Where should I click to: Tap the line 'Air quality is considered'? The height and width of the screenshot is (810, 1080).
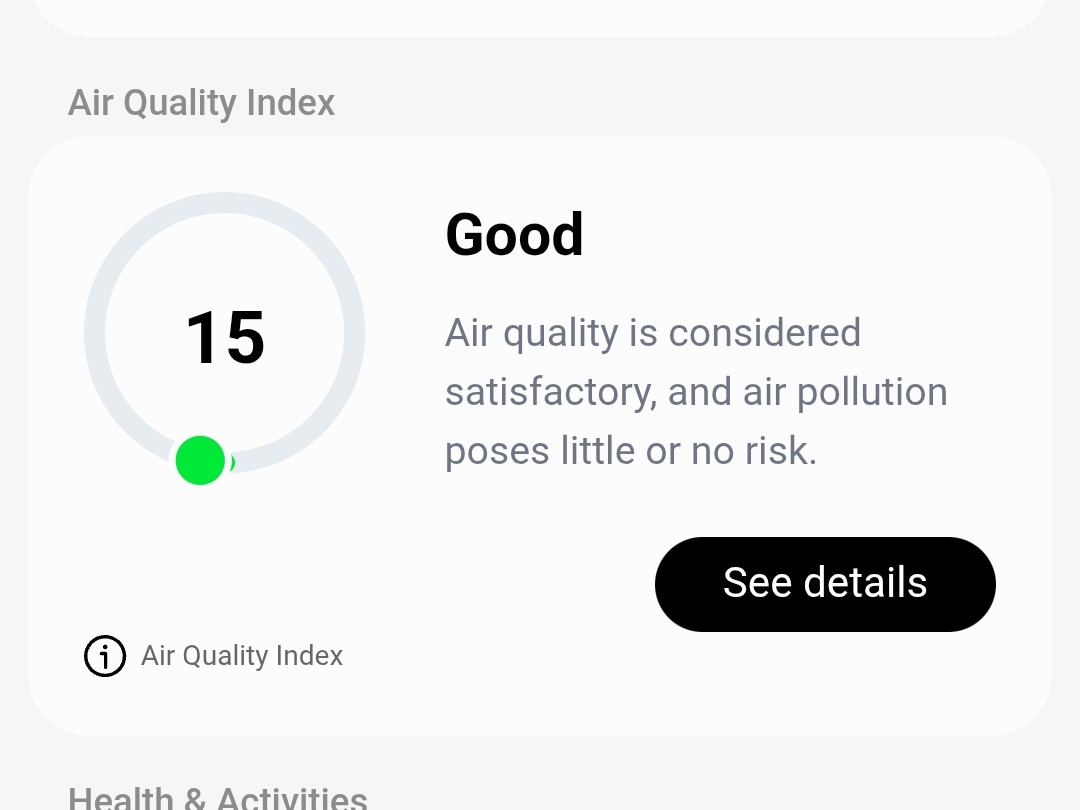(653, 333)
